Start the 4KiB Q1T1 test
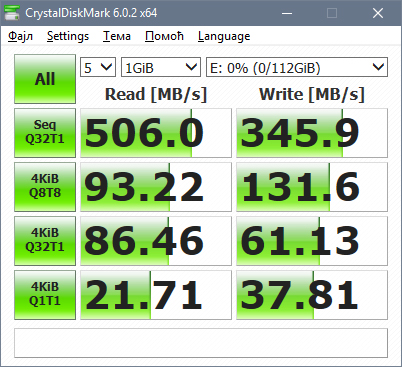This screenshot has width=402, height=367. click(45, 295)
